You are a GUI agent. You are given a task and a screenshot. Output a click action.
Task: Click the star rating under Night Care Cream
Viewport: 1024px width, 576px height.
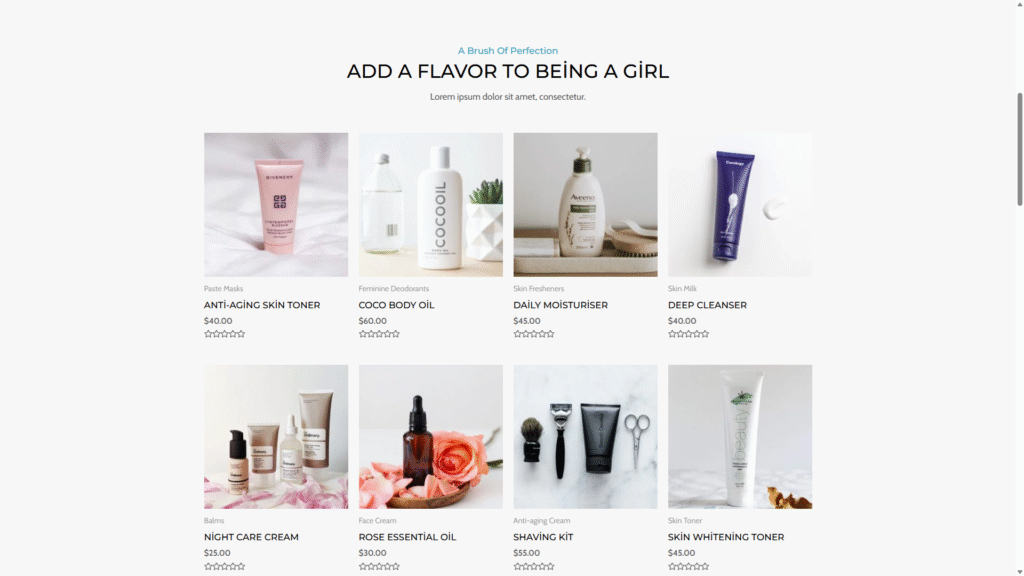[x=224, y=566]
